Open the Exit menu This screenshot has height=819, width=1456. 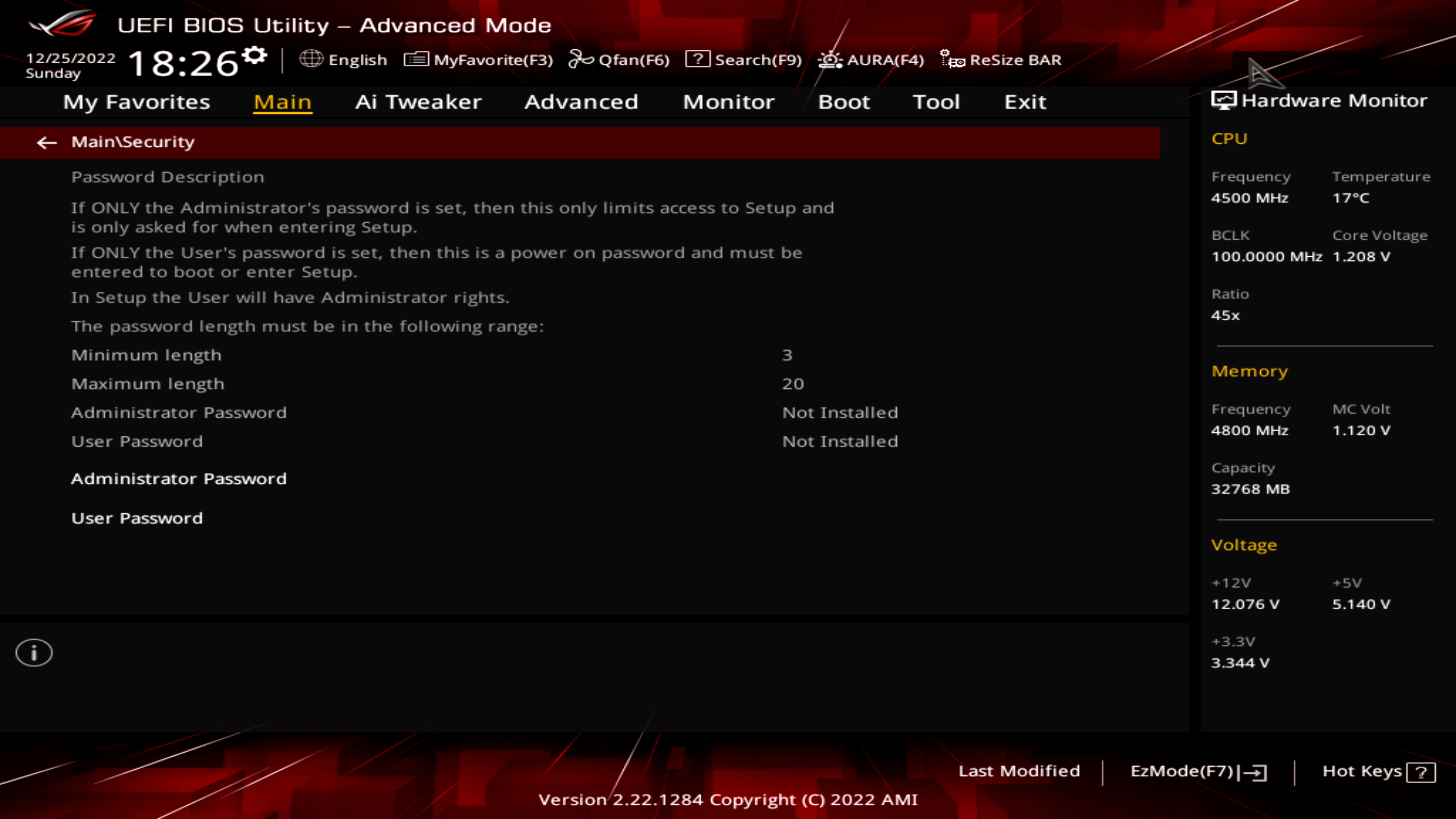point(1025,102)
